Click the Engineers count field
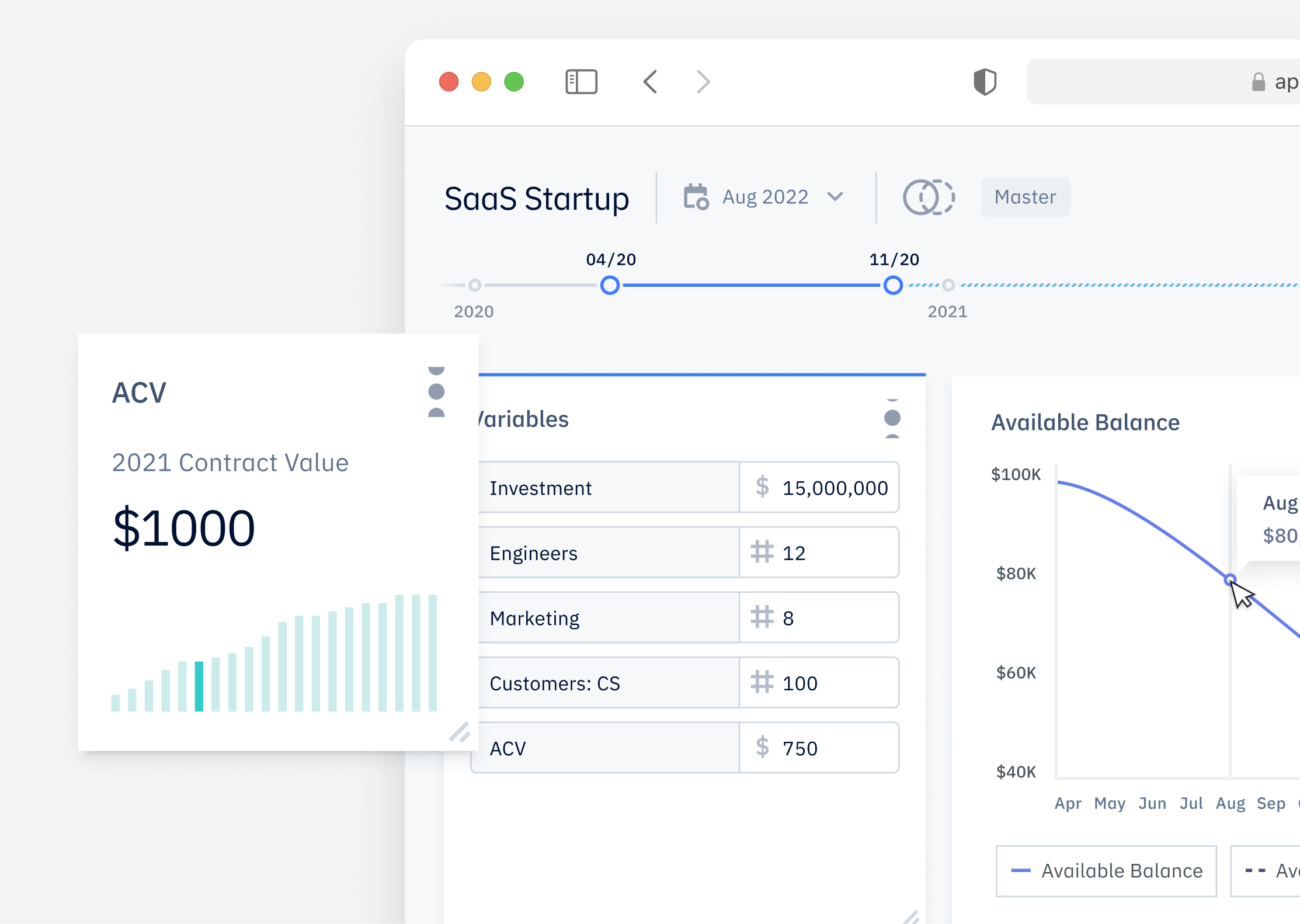Image resolution: width=1300 pixels, height=924 pixels. tap(819, 553)
